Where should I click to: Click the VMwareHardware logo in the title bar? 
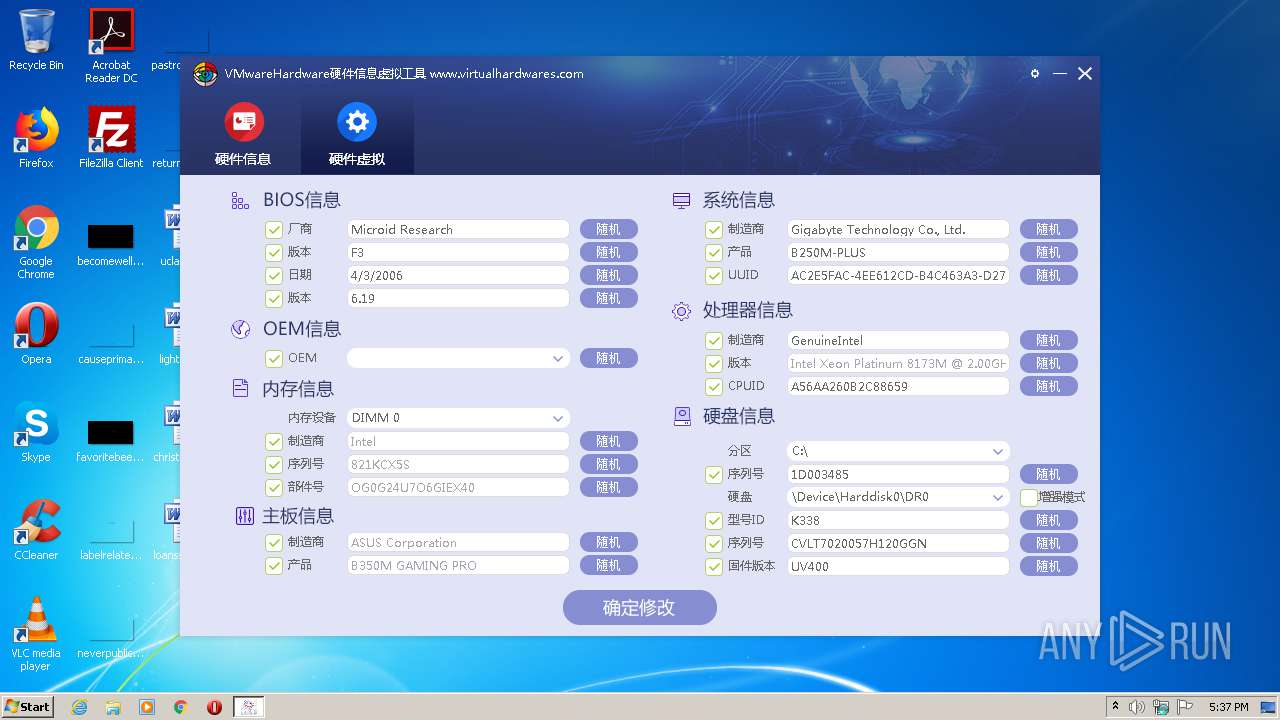[205, 74]
